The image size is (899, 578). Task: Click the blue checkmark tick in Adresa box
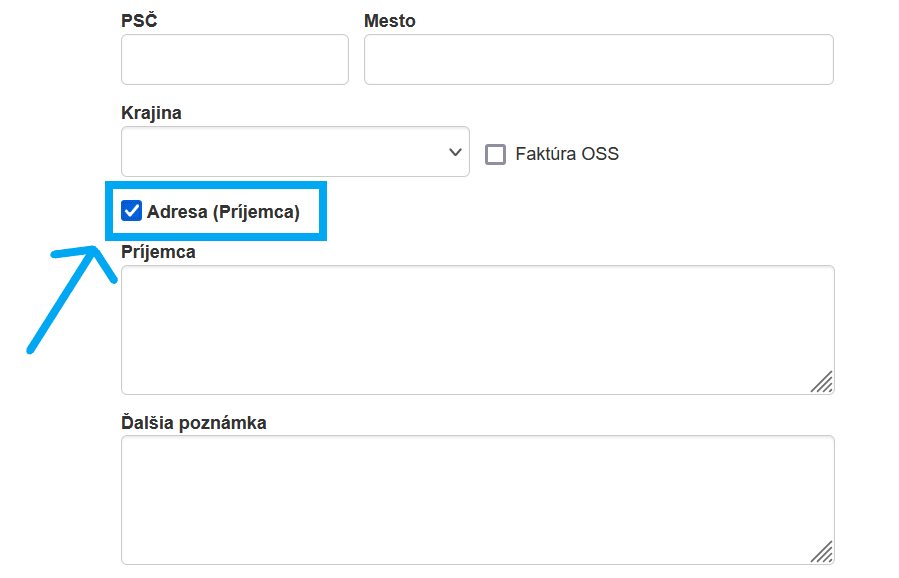[x=131, y=211]
